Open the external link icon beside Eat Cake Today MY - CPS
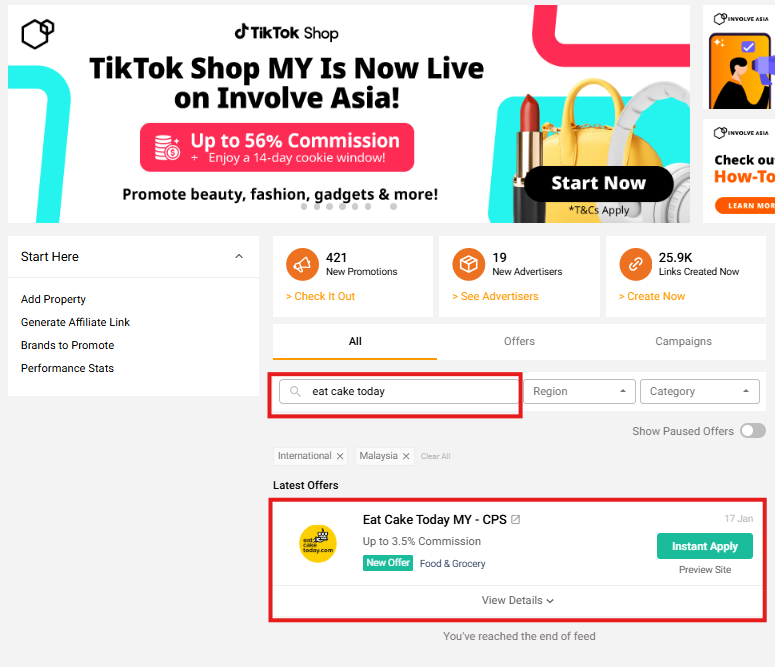This screenshot has height=667, width=775. coord(516,520)
